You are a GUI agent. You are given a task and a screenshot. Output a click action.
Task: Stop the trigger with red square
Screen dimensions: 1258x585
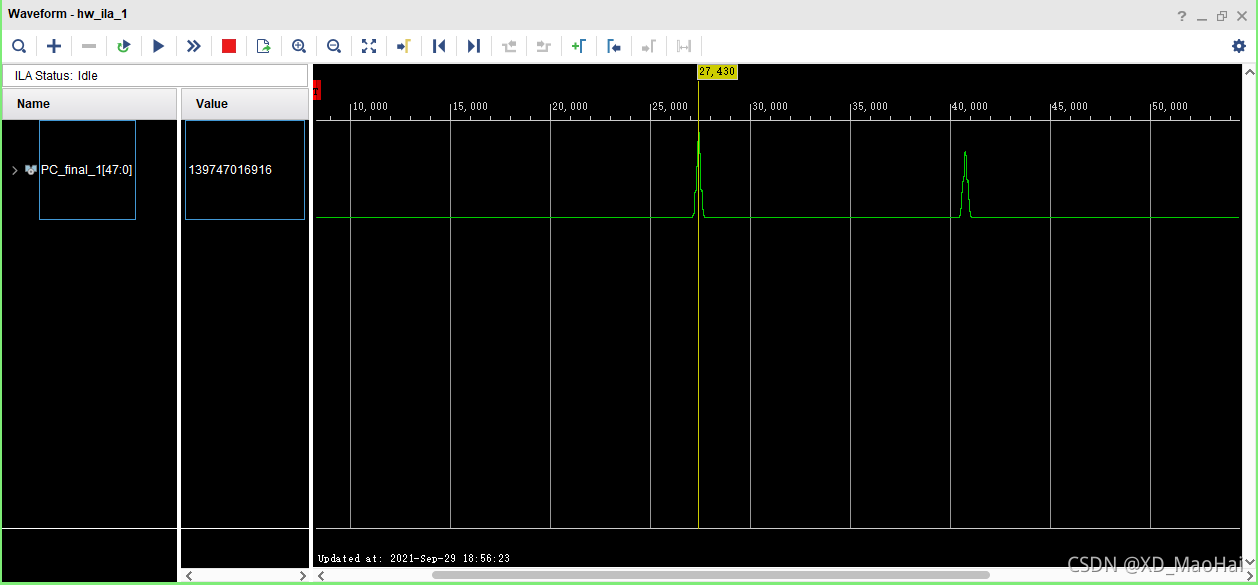pos(229,46)
